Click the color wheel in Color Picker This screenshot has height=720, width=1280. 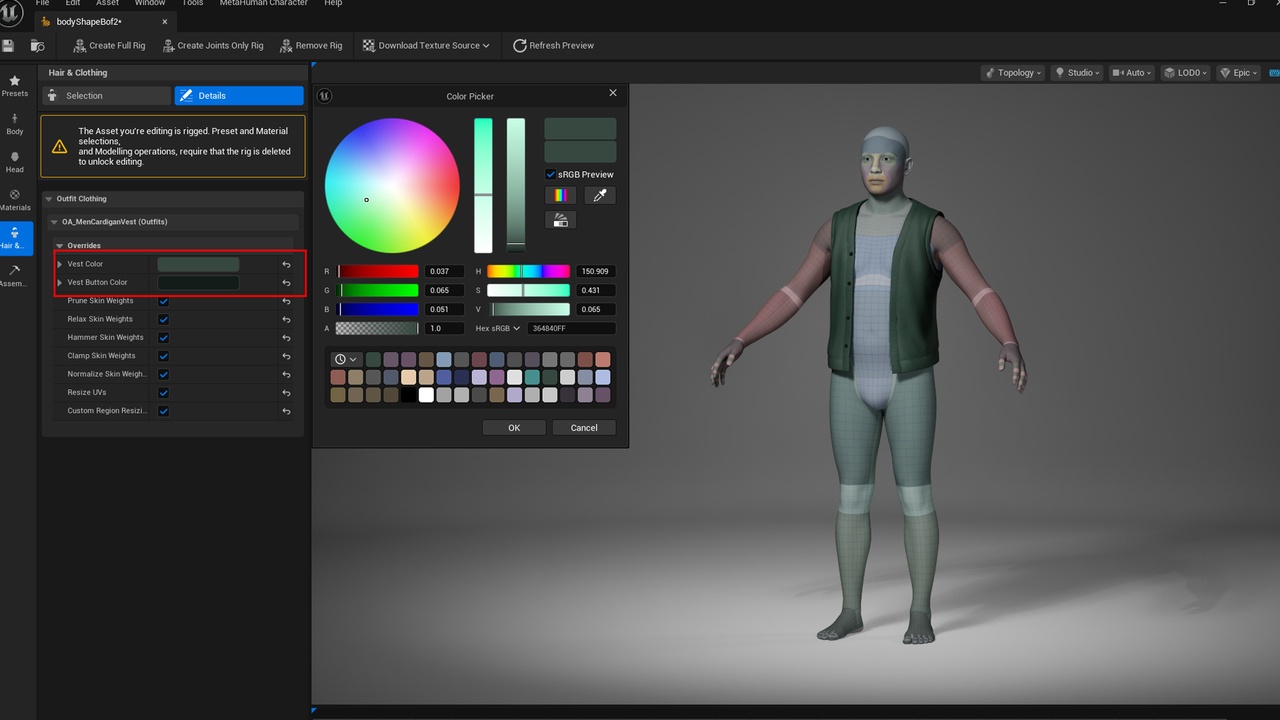coord(392,186)
